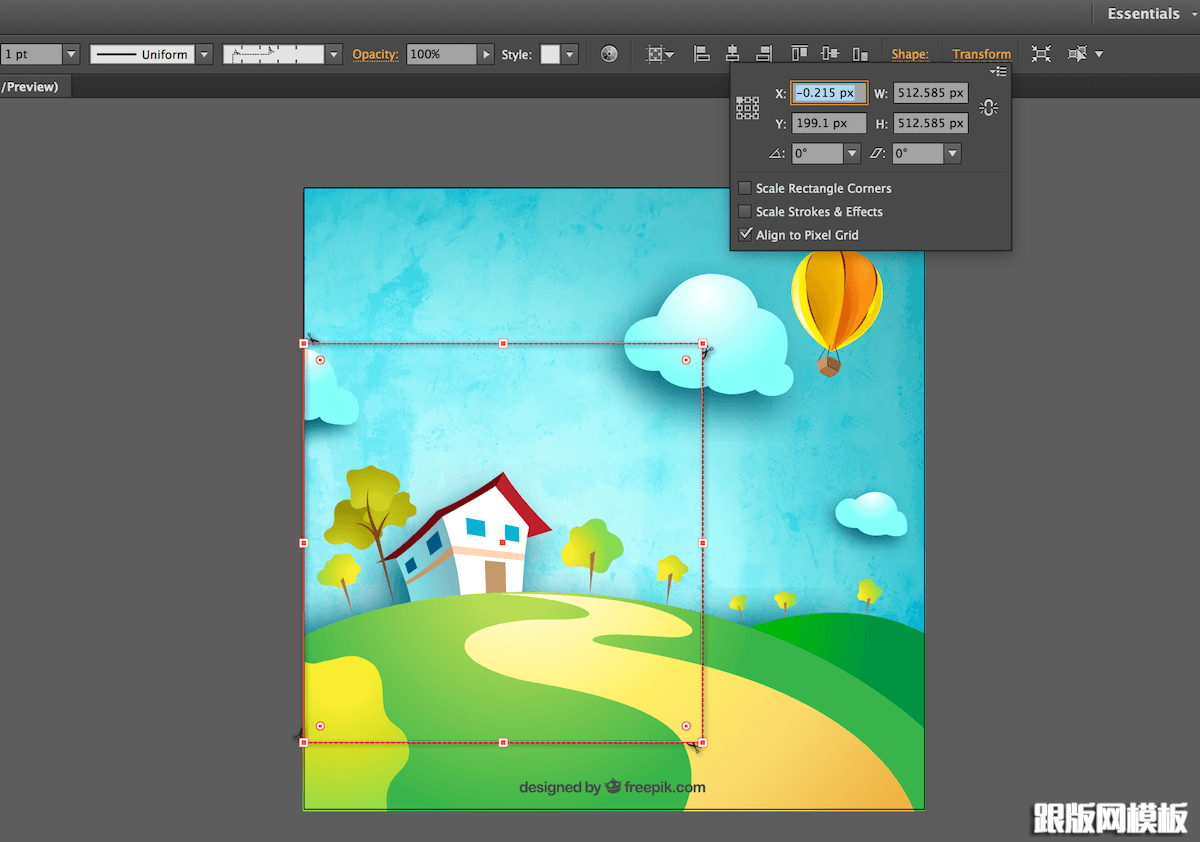The width and height of the screenshot is (1200, 842).
Task: Click the Opacity 100% value field
Action: tap(441, 54)
